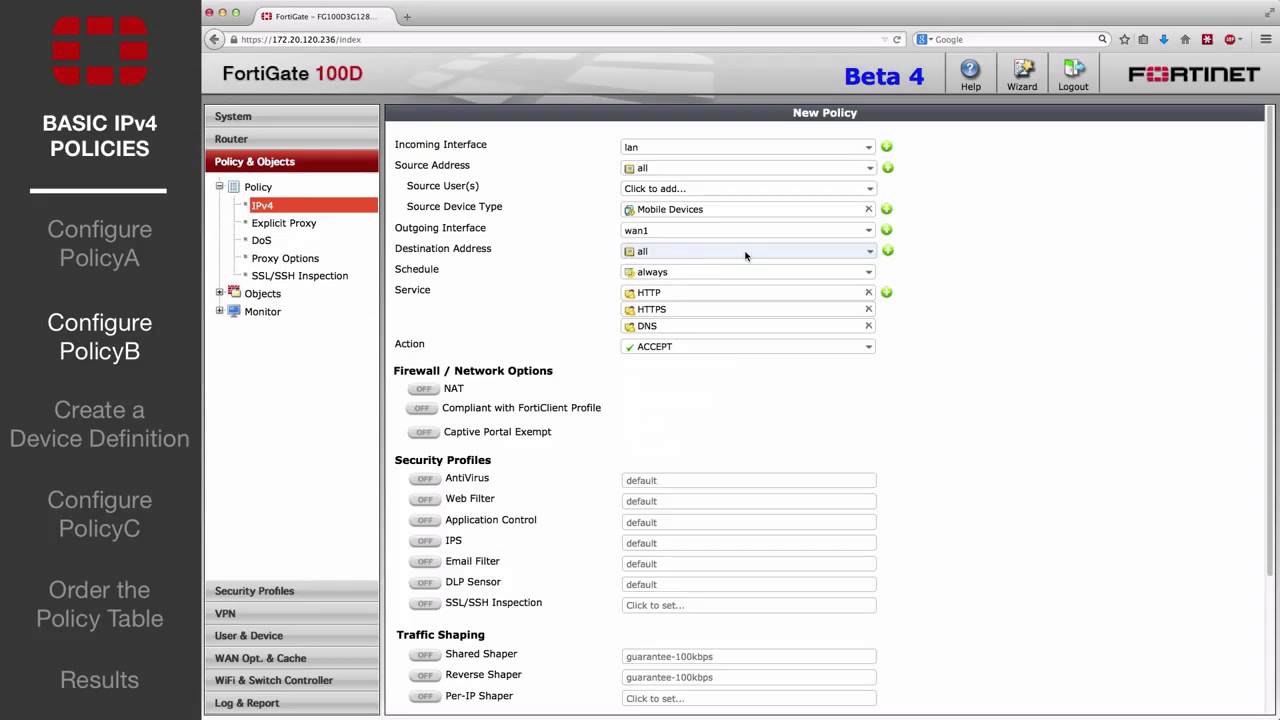Viewport: 1280px width, 720px height.
Task: Open the Log & Report section
Action: [292, 703]
